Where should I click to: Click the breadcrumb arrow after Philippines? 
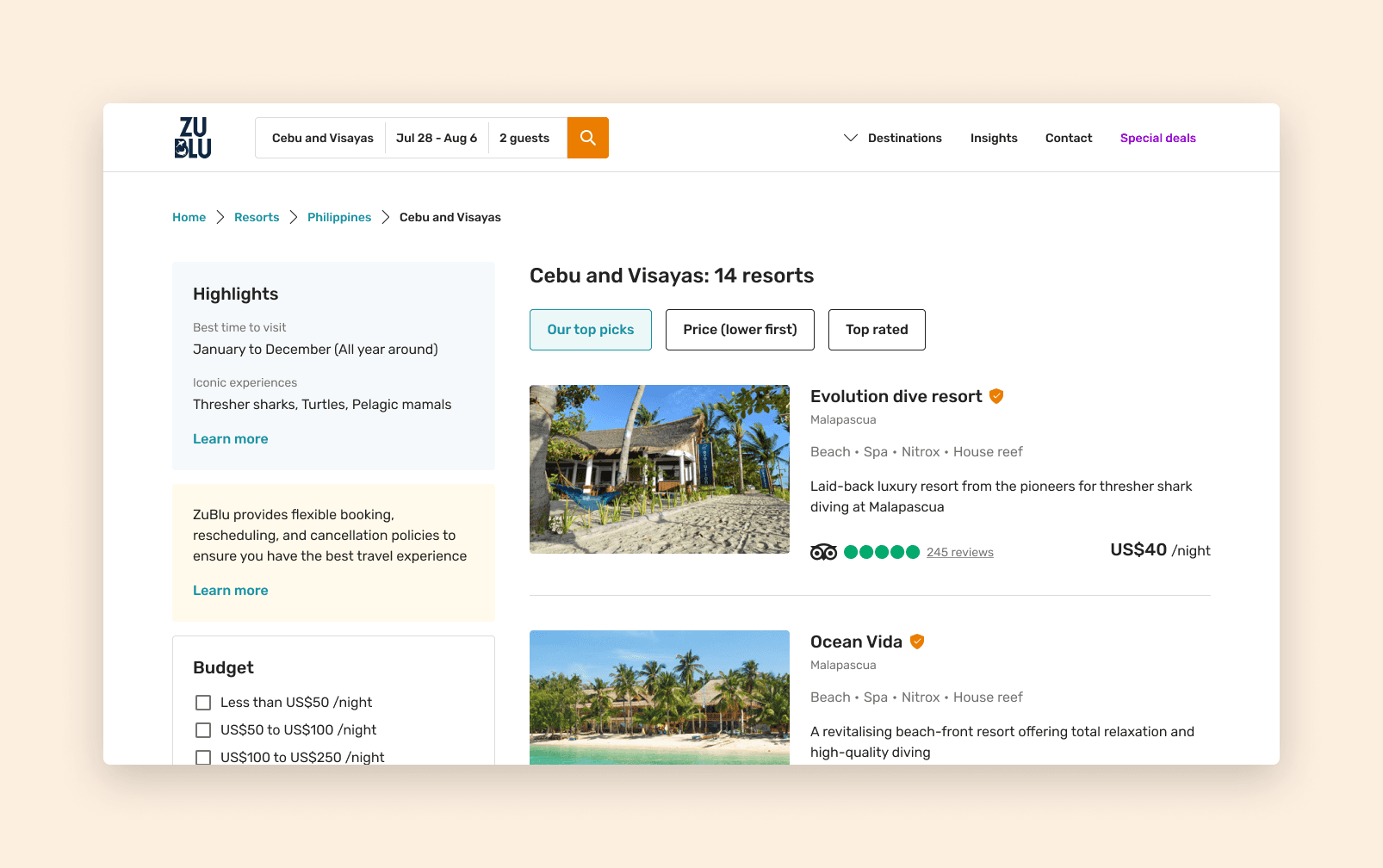pyautogui.click(x=384, y=217)
